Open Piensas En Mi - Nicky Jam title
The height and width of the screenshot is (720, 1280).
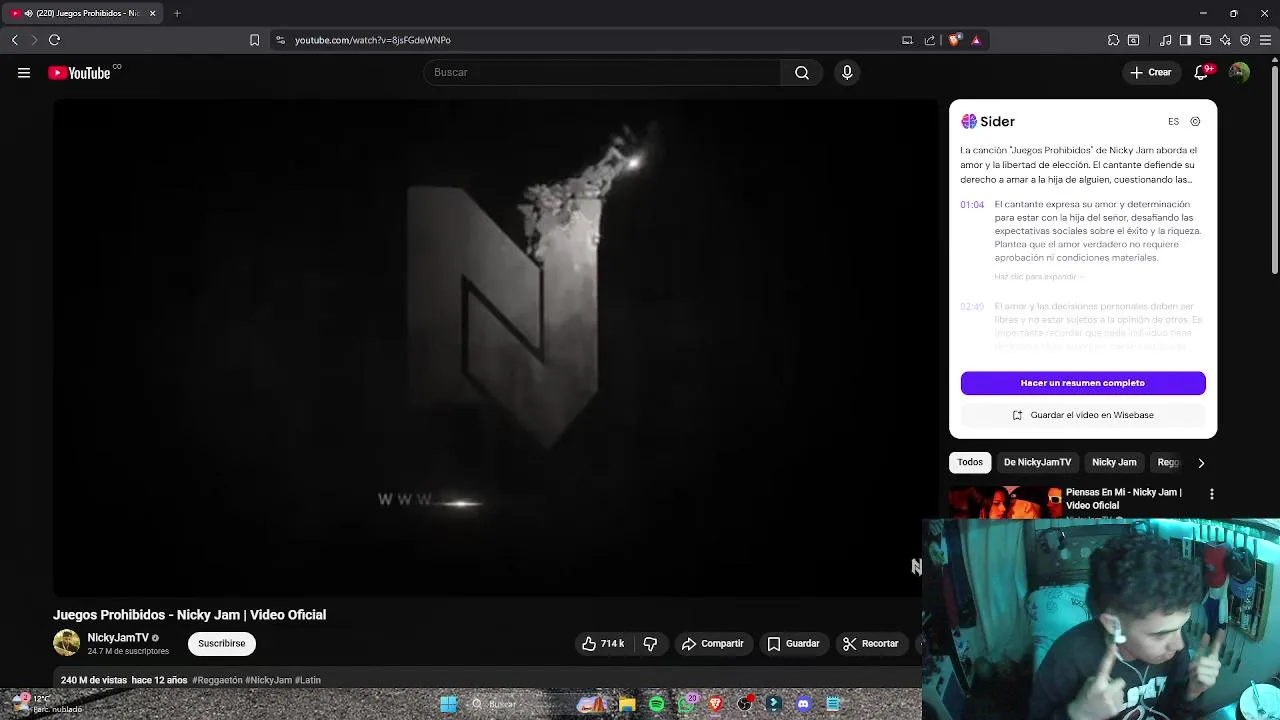[x=1124, y=498]
